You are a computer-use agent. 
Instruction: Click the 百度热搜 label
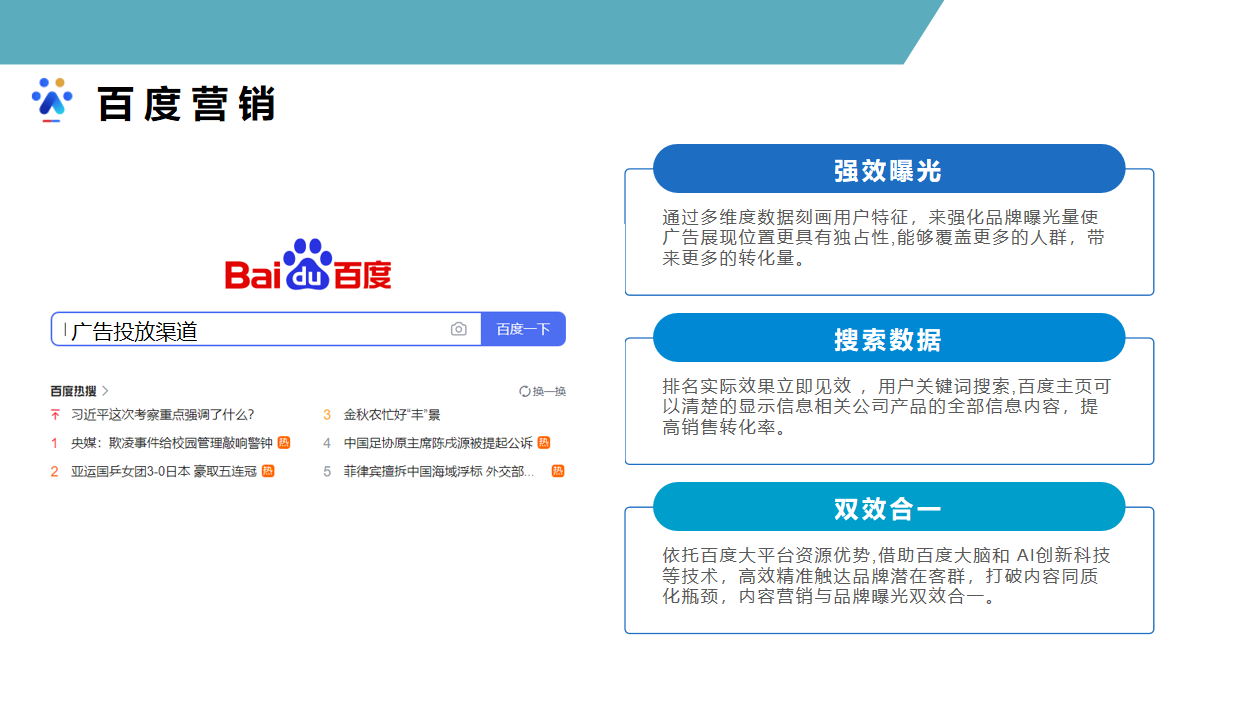coord(74,391)
